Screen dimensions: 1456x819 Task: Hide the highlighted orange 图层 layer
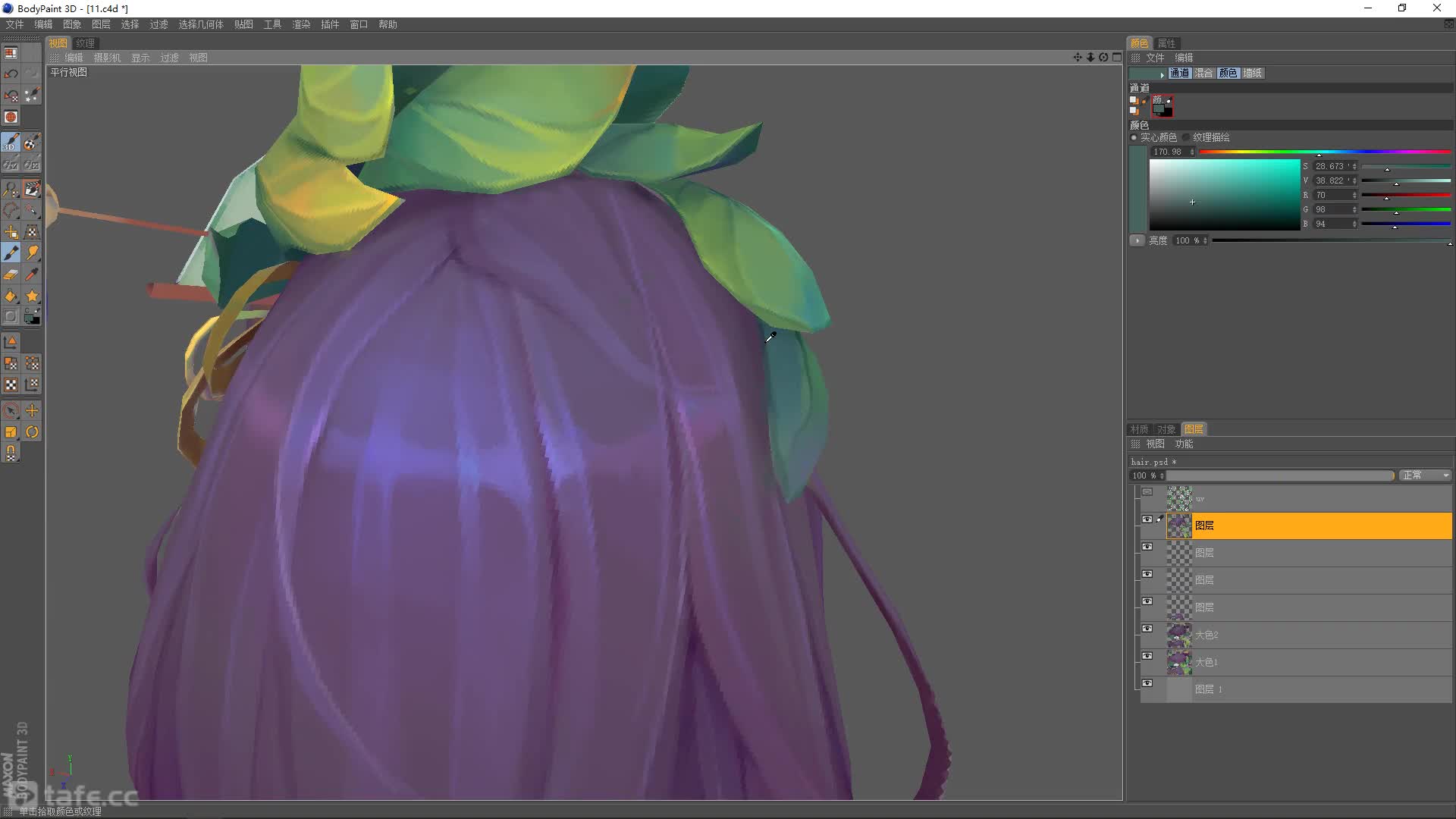[x=1147, y=519]
